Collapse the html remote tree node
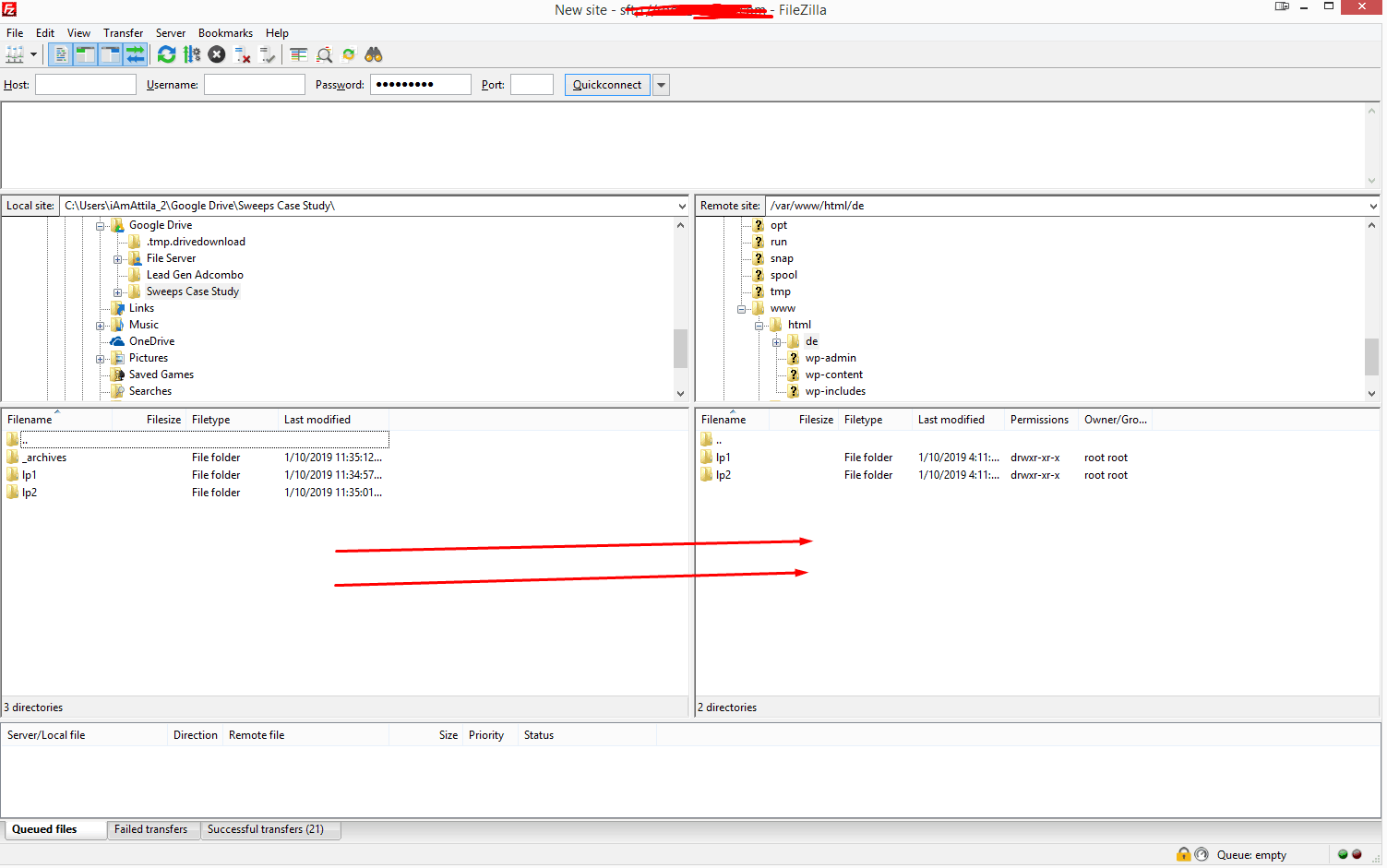The image size is (1387, 868). 759,326
